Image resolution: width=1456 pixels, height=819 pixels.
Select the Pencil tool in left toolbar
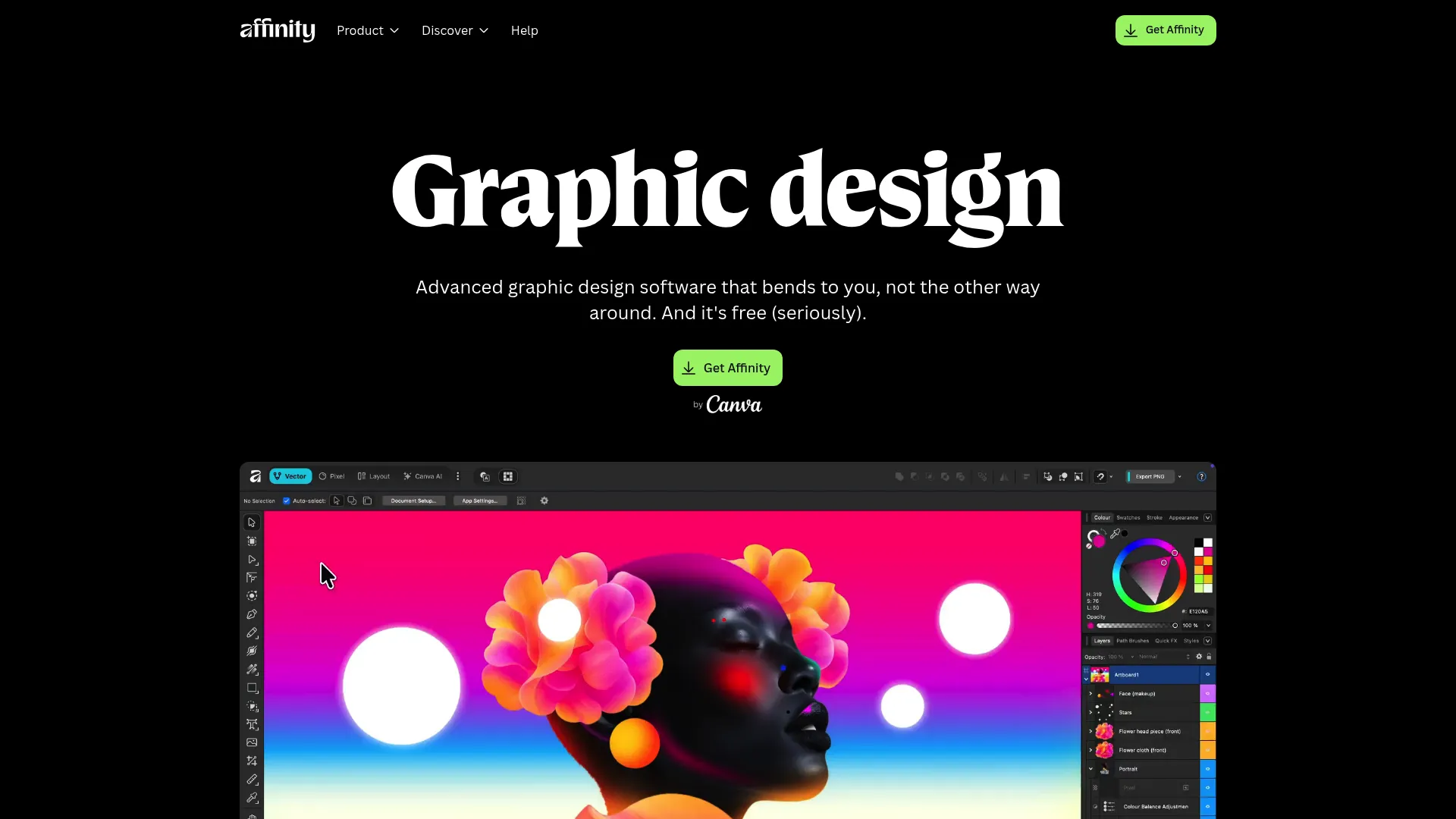point(252,632)
